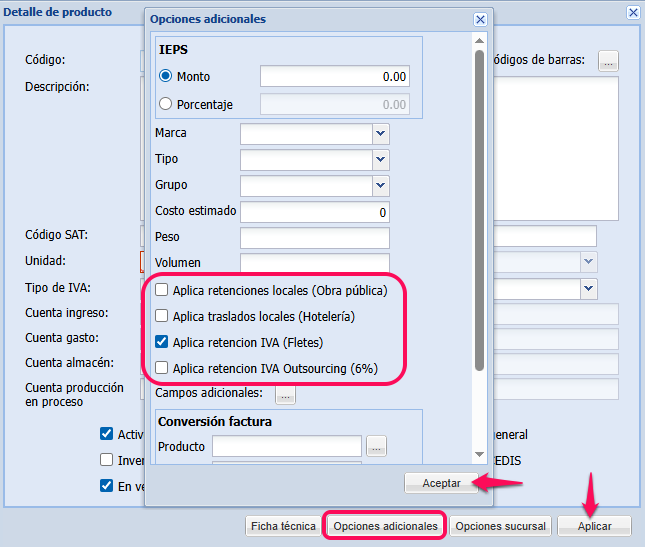645x547 pixels.
Task: Click Opciones sucursal button
Action: [x=499, y=526]
